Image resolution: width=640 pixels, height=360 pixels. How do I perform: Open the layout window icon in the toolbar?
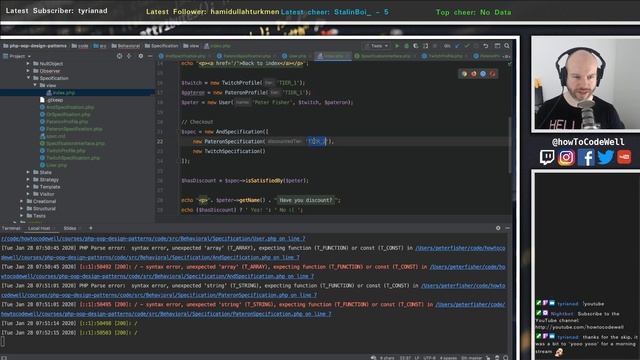(497, 46)
